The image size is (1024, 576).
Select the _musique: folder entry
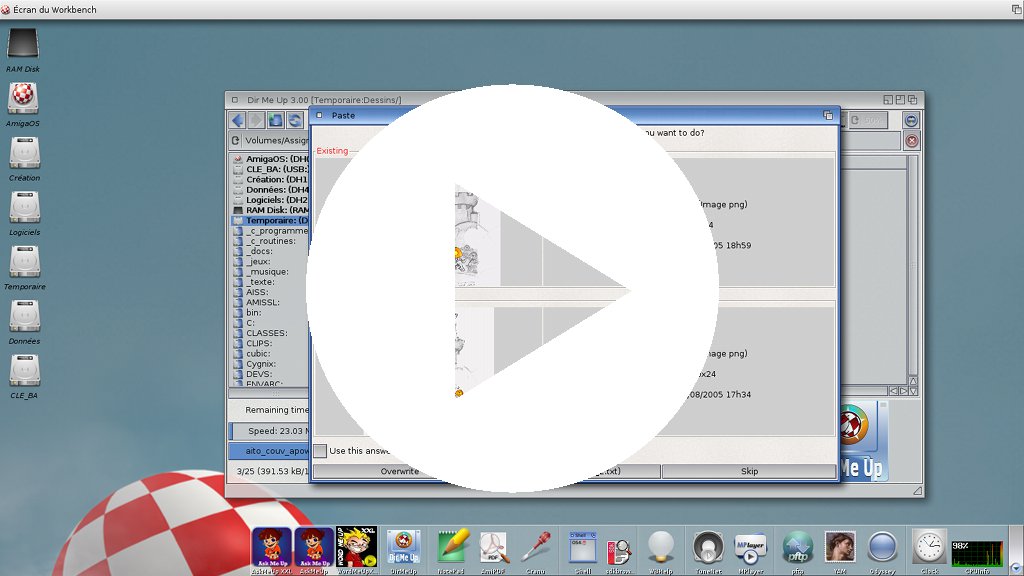[x=267, y=271]
